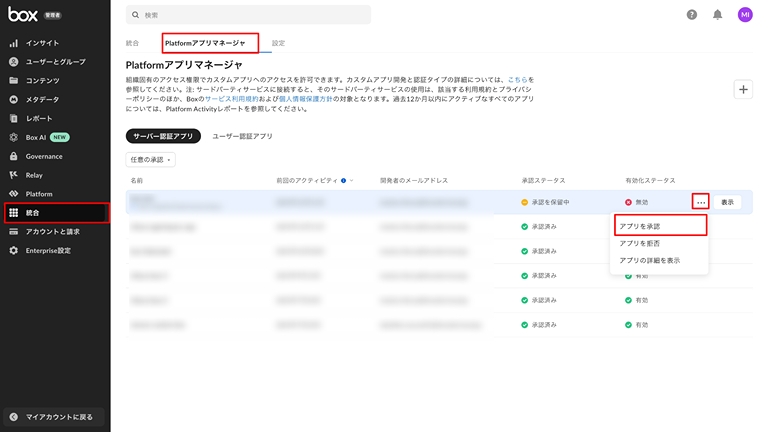The image size is (768, 432).
Task: Click the NEW badge beside Box AI
Action: (x=60, y=138)
